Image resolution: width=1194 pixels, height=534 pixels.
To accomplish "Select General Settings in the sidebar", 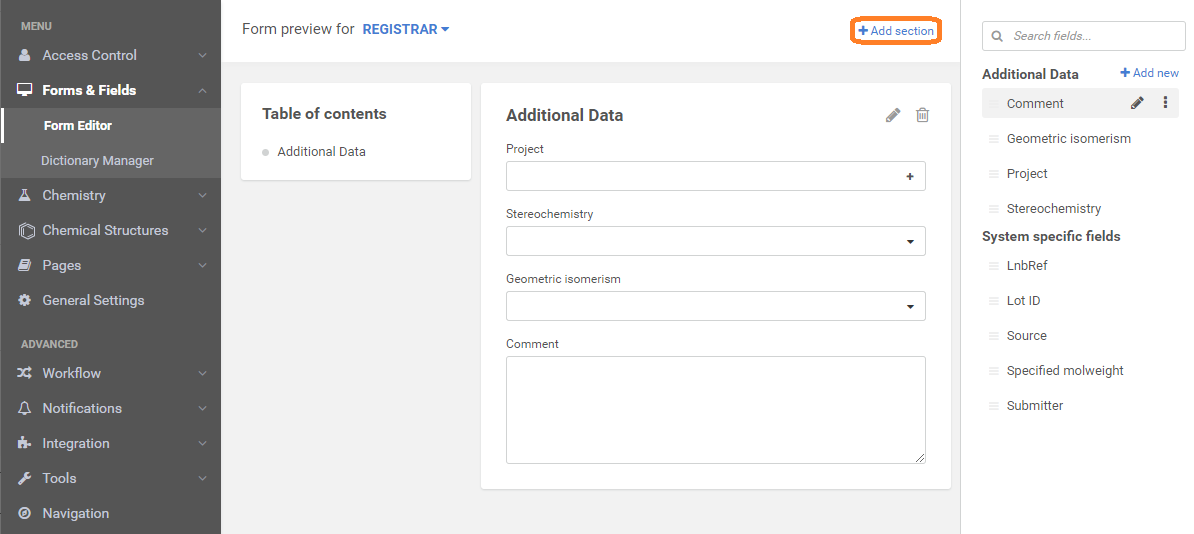I will (x=93, y=300).
